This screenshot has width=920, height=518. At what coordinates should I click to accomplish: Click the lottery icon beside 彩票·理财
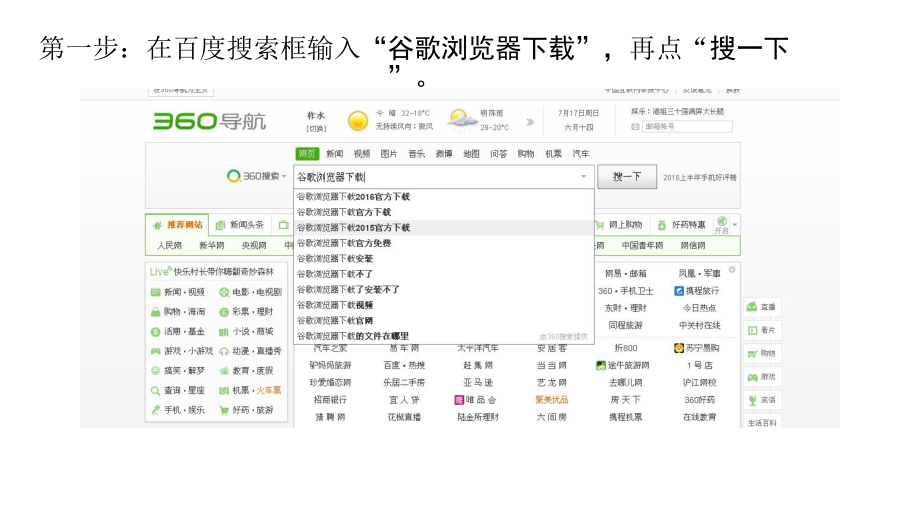coord(224,312)
